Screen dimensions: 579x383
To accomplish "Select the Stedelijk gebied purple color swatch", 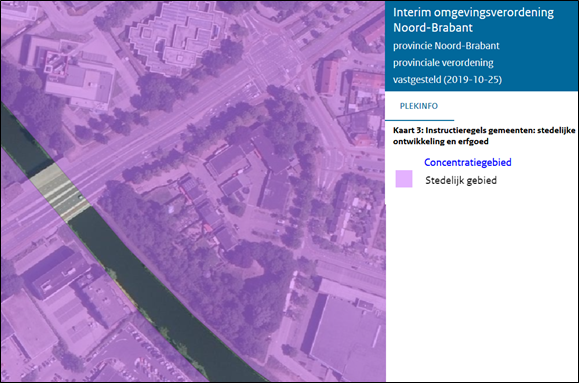I will tap(404, 179).
